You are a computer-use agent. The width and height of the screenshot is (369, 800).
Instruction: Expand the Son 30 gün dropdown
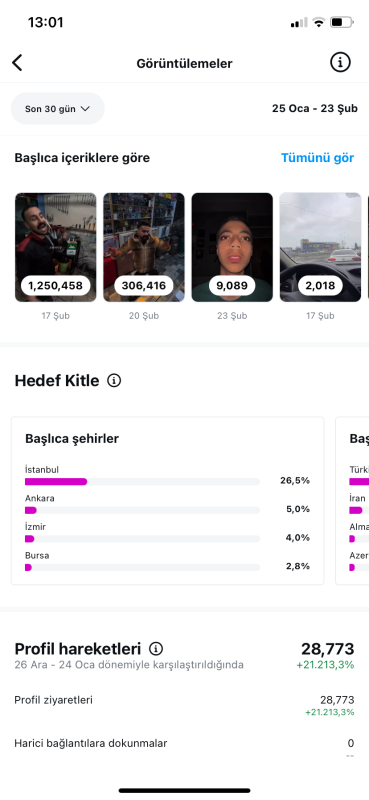click(x=58, y=109)
